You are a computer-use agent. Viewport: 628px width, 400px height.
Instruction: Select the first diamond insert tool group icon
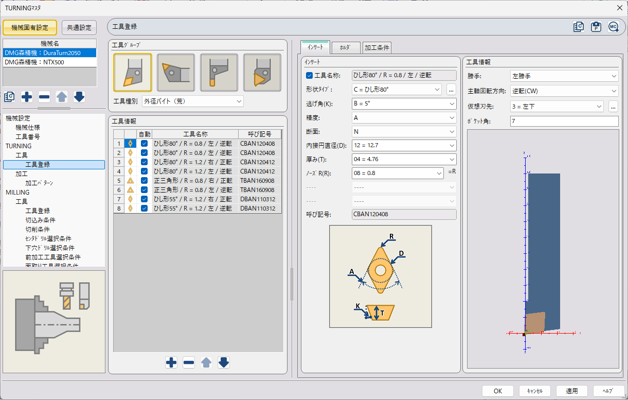(133, 73)
